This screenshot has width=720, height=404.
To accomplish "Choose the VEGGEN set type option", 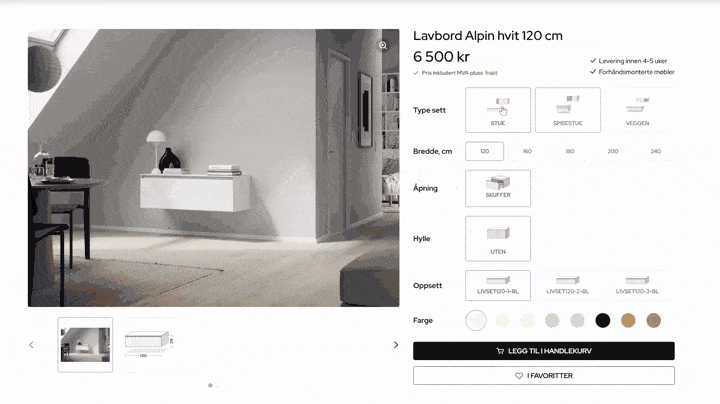I will (637, 110).
